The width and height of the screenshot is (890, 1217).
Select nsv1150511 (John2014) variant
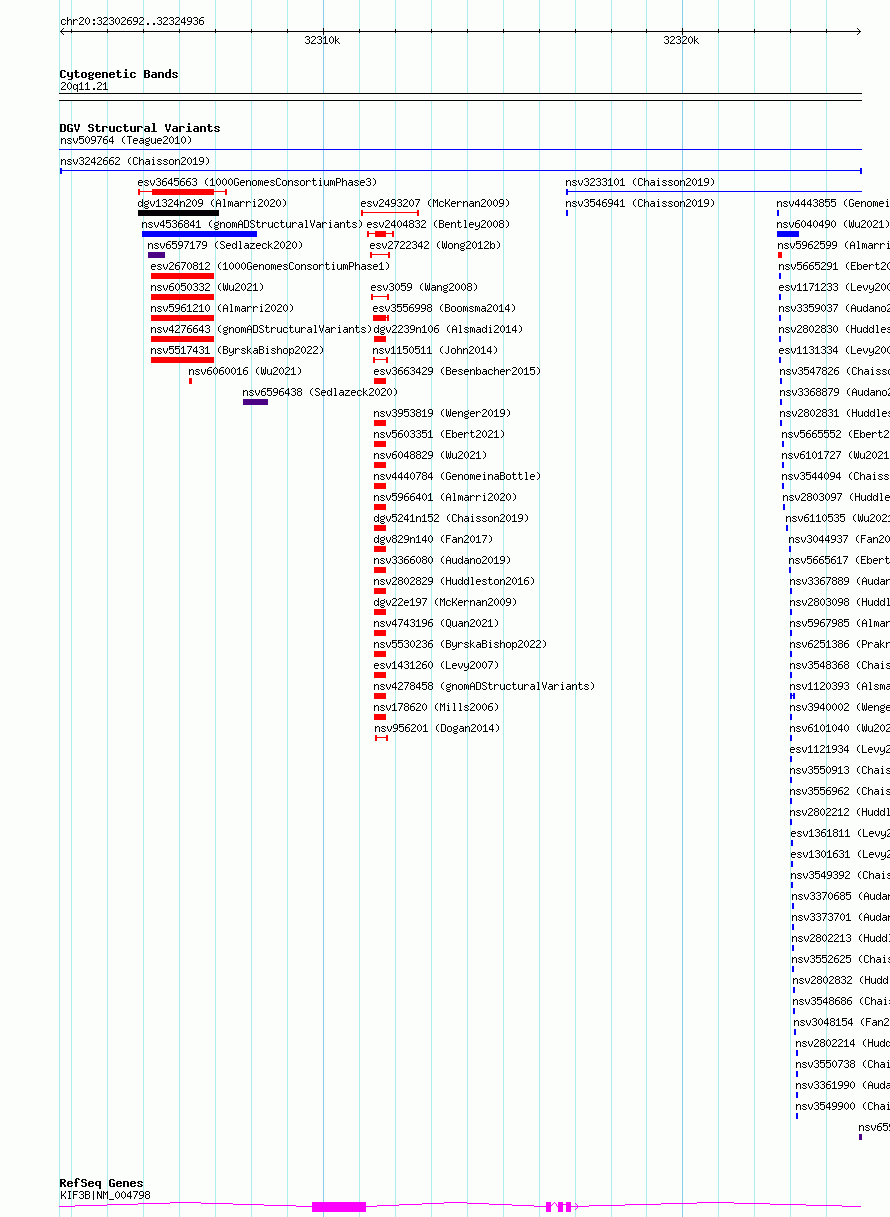pyautogui.click(x=435, y=351)
